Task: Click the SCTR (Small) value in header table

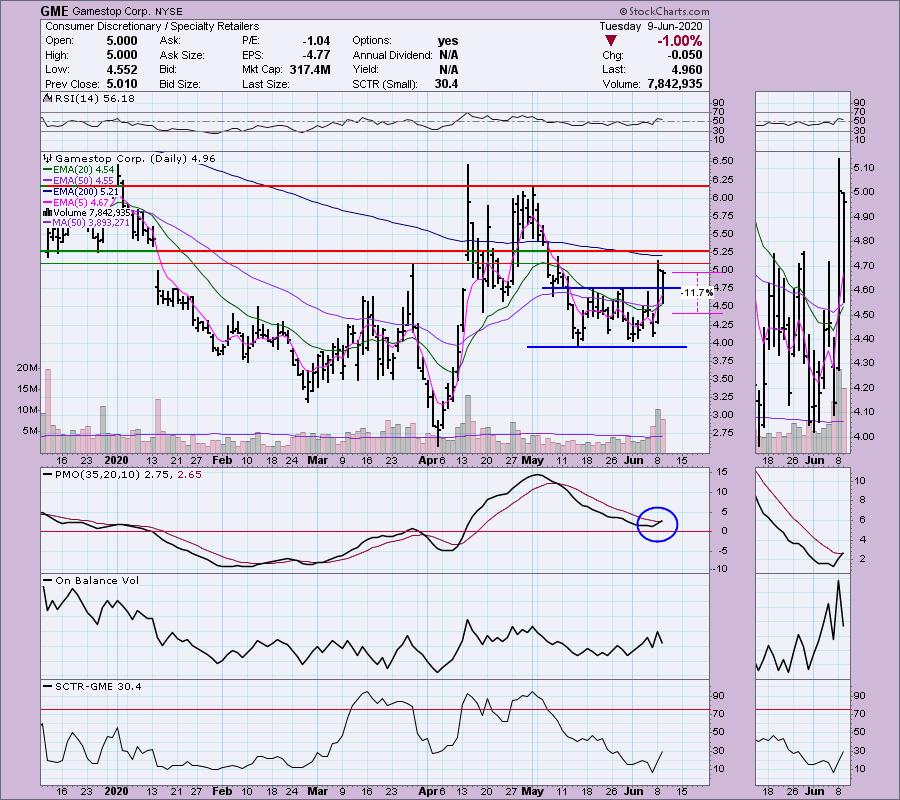Action: [x=446, y=84]
